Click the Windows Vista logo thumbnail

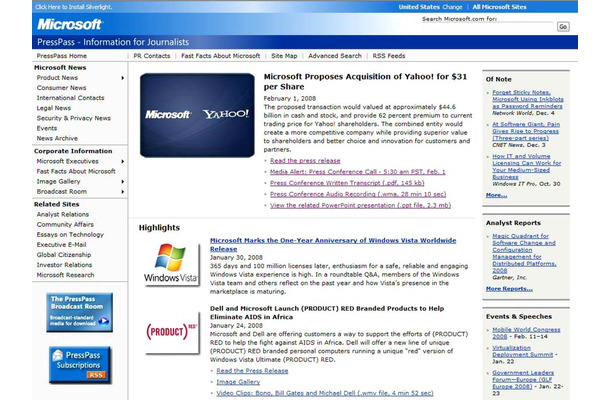pos(171,265)
